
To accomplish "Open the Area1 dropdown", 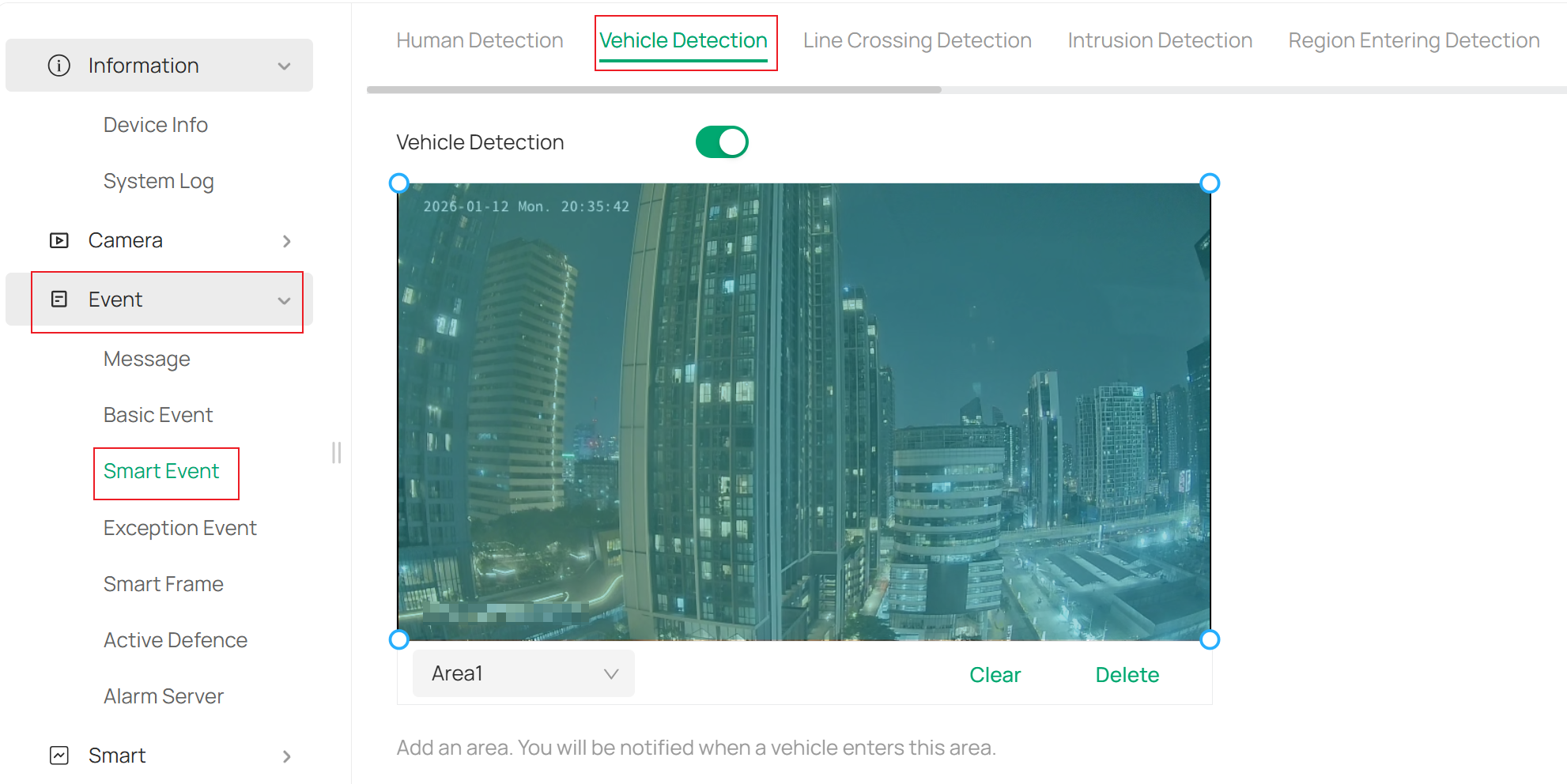I will [523, 673].
